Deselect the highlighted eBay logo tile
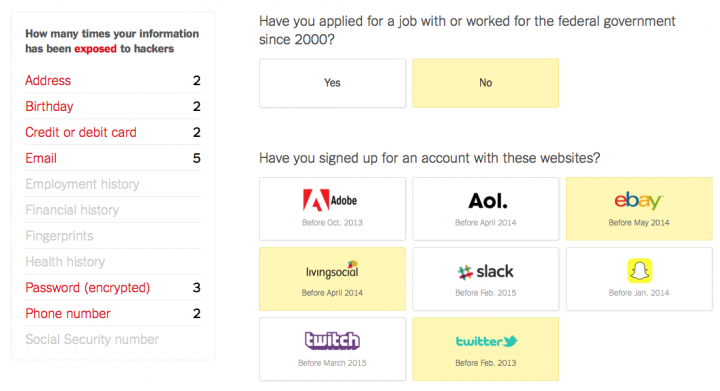Screen dimensions: 720x391 [639, 209]
